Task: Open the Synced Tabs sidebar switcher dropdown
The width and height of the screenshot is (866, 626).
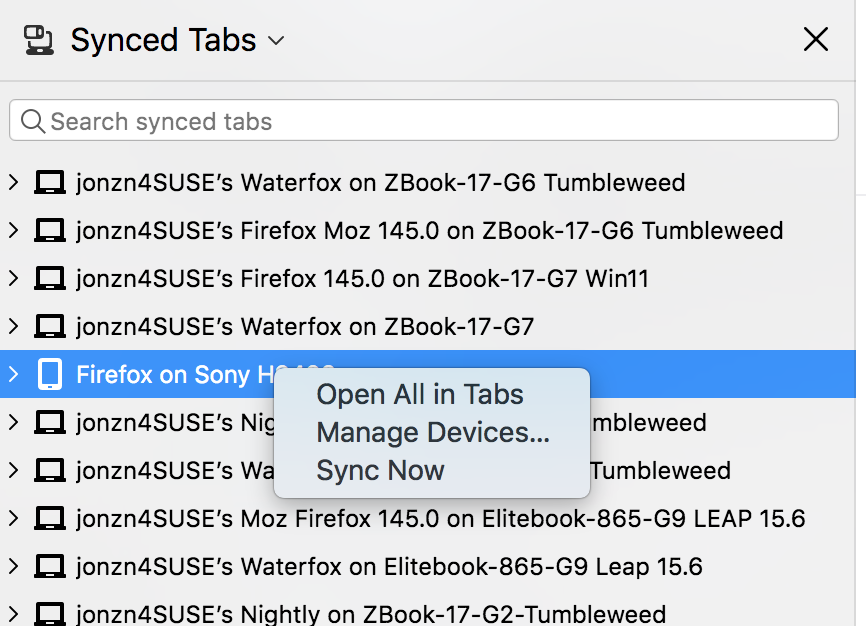Action: point(277,41)
